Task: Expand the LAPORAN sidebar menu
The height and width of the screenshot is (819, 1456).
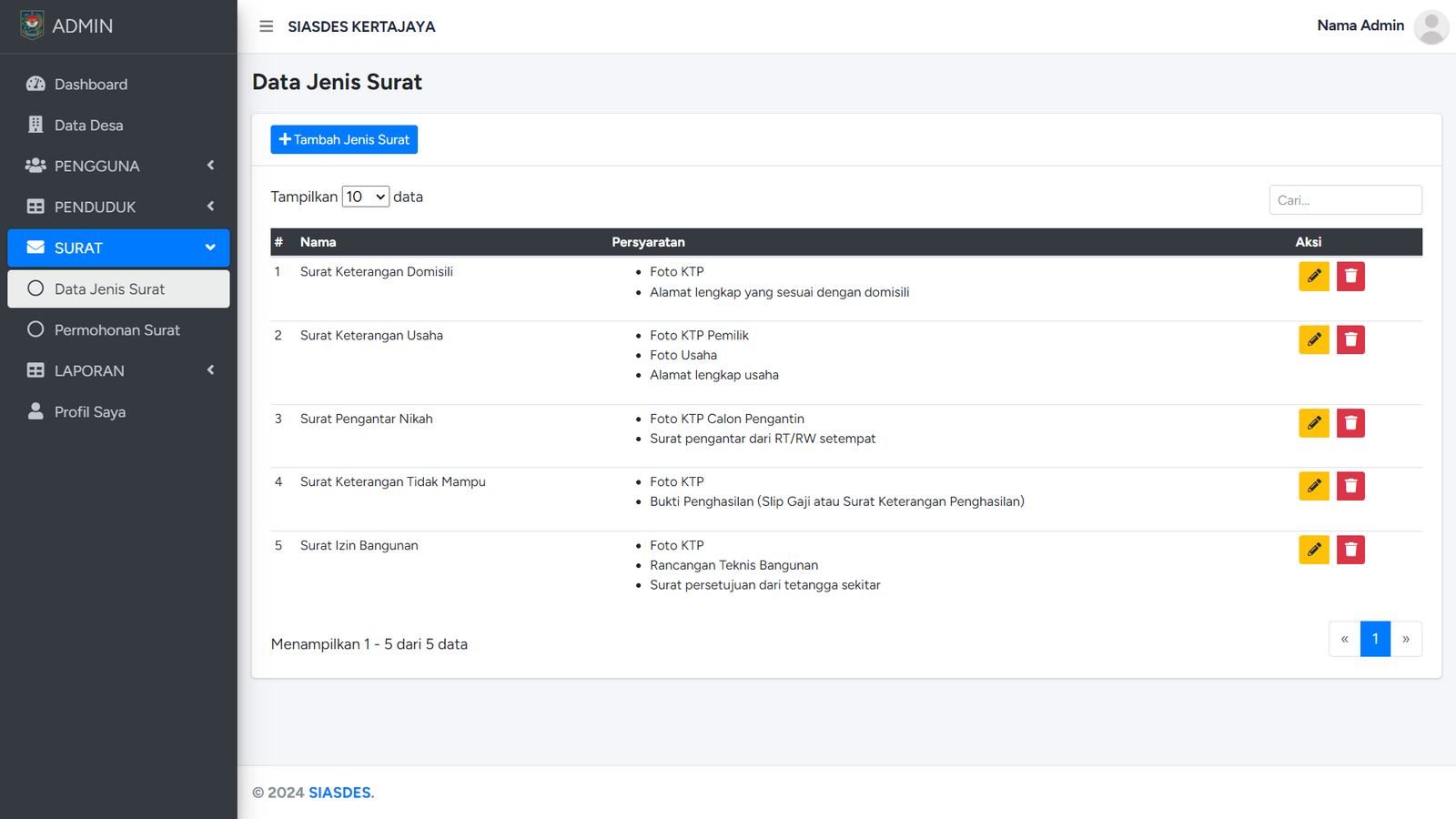Action: (x=118, y=370)
